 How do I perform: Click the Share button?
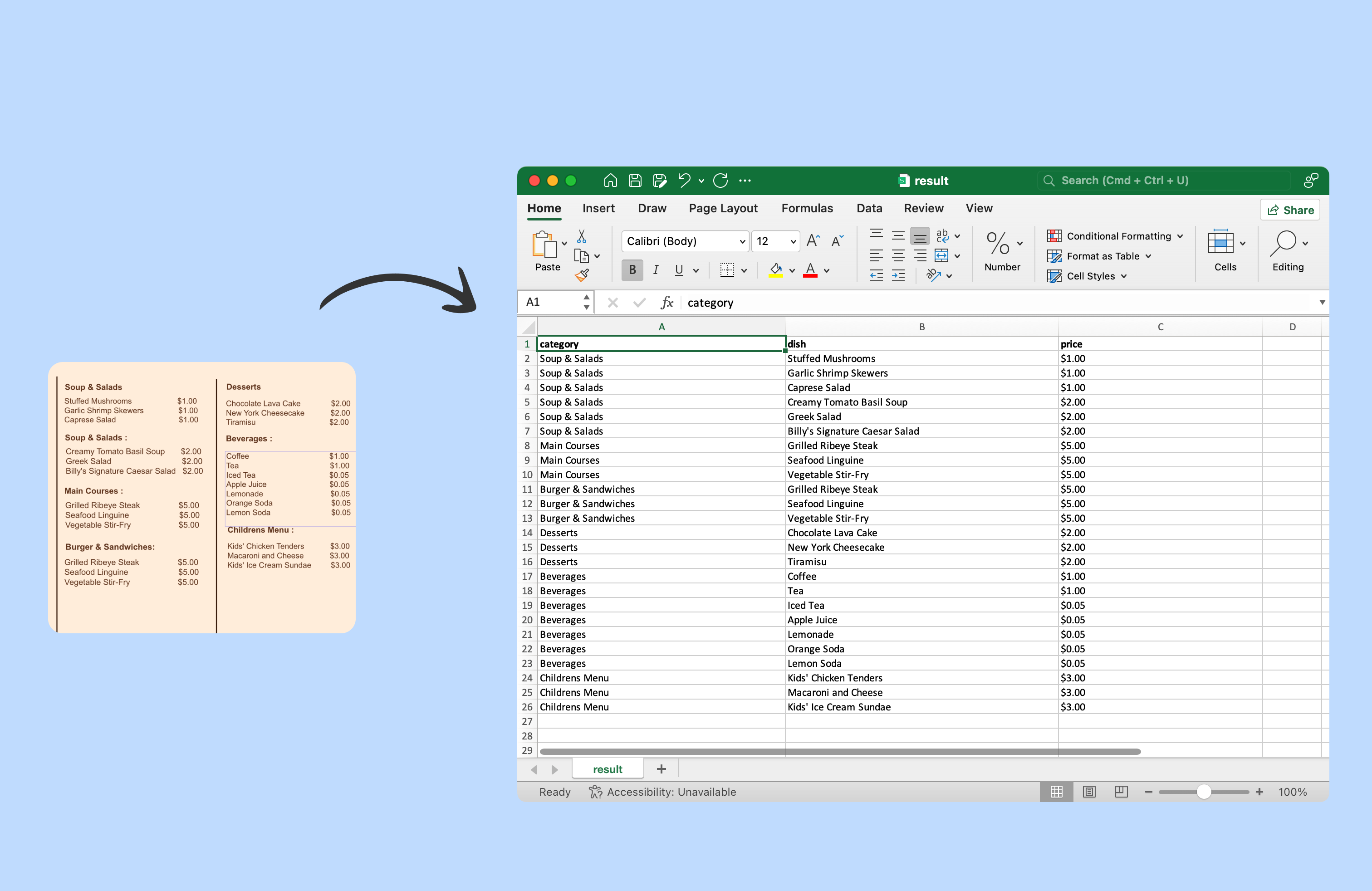[x=1289, y=210]
